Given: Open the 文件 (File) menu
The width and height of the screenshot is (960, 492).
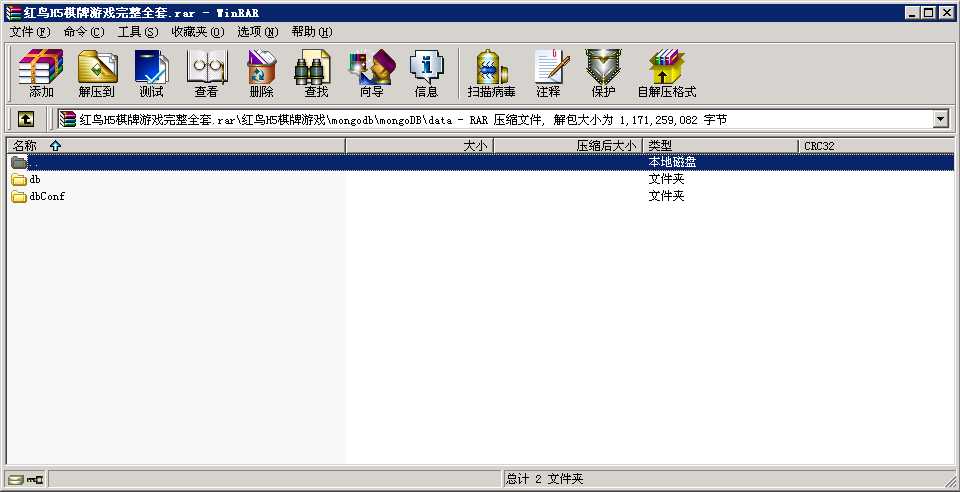Looking at the screenshot, I should coord(29,32).
